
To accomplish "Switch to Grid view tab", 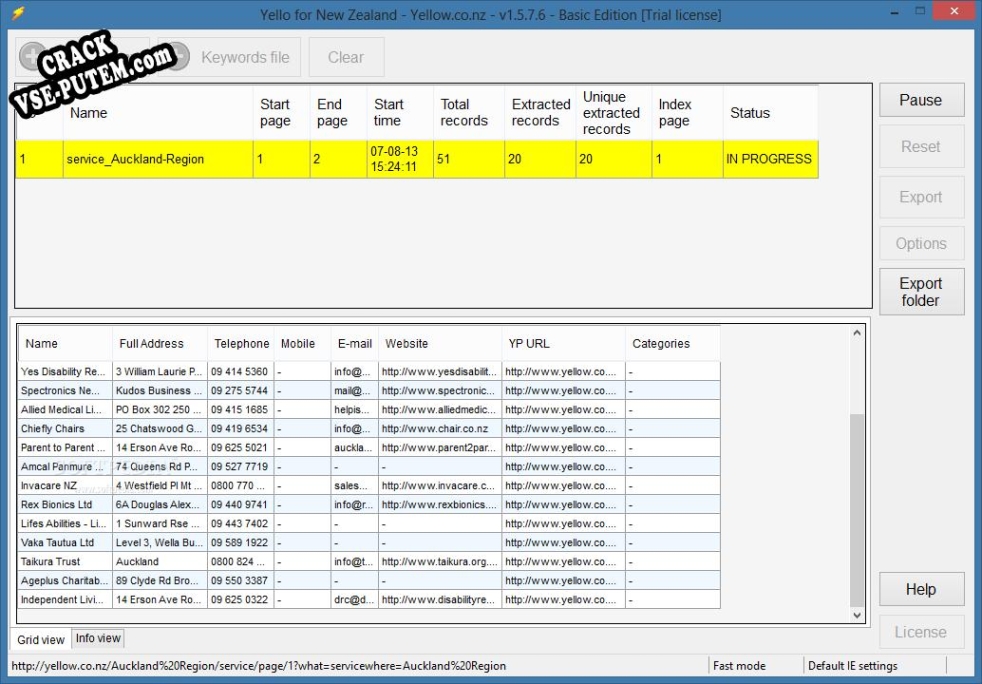I will (41, 640).
